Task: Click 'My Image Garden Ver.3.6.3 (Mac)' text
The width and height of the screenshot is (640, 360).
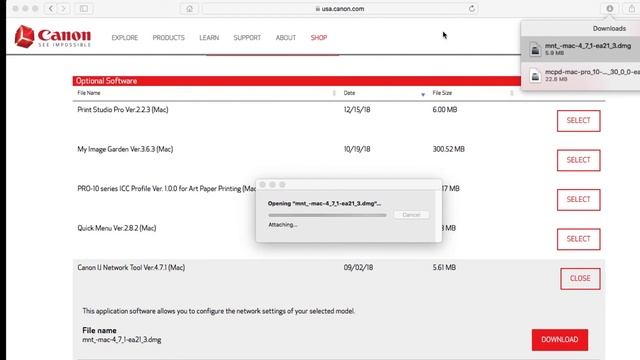Action: coord(125,149)
